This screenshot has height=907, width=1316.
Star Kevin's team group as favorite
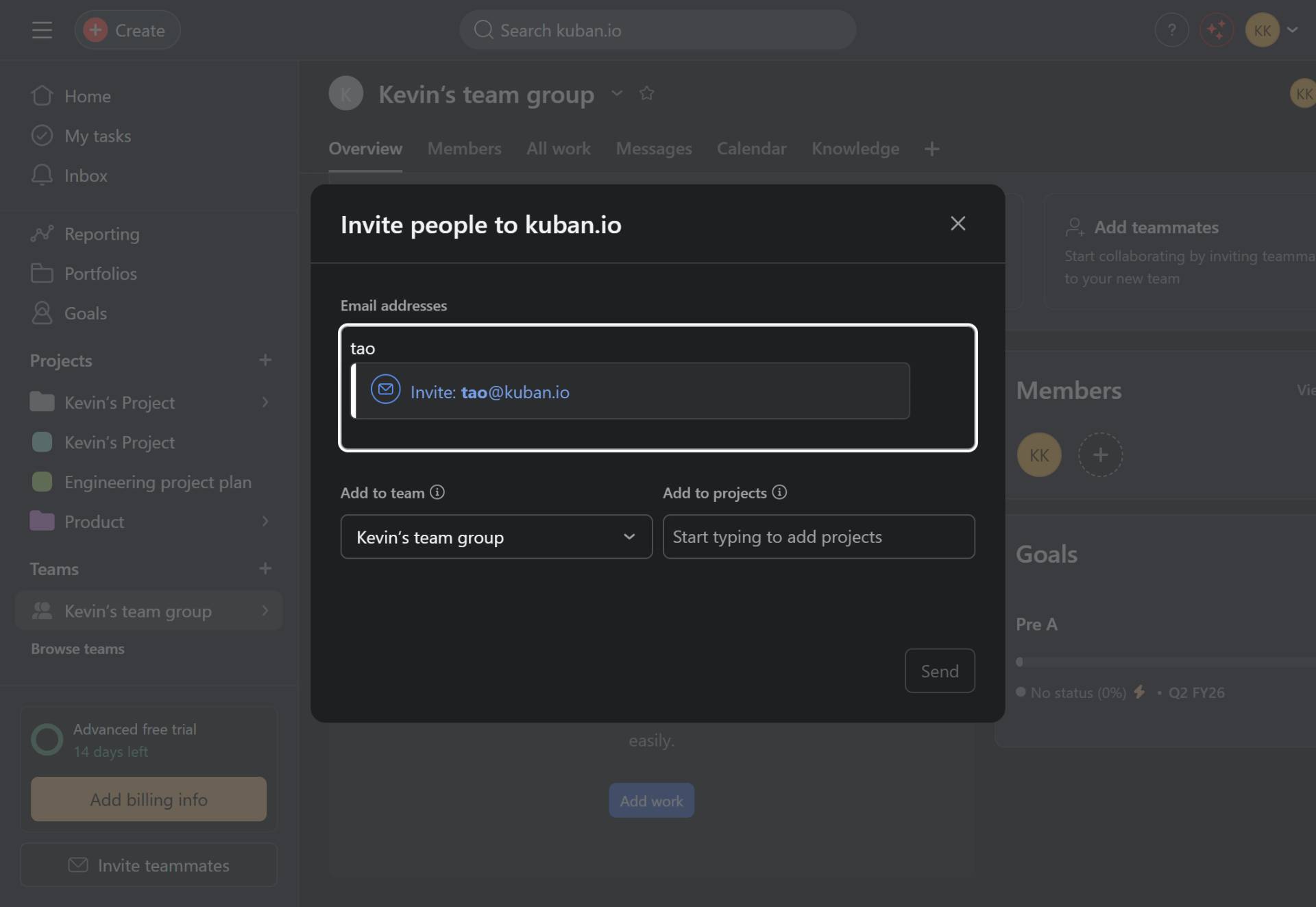[x=646, y=93]
